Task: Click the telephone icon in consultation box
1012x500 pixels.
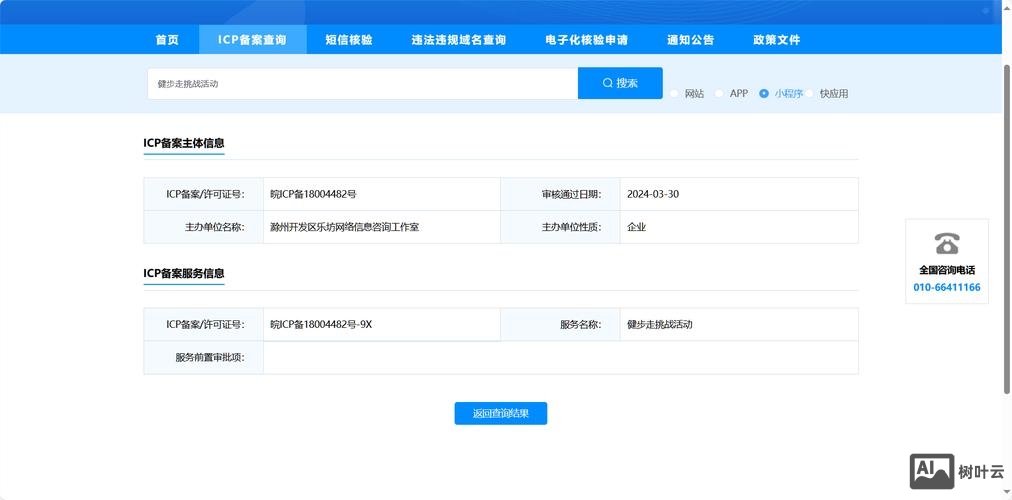Action: [947, 244]
